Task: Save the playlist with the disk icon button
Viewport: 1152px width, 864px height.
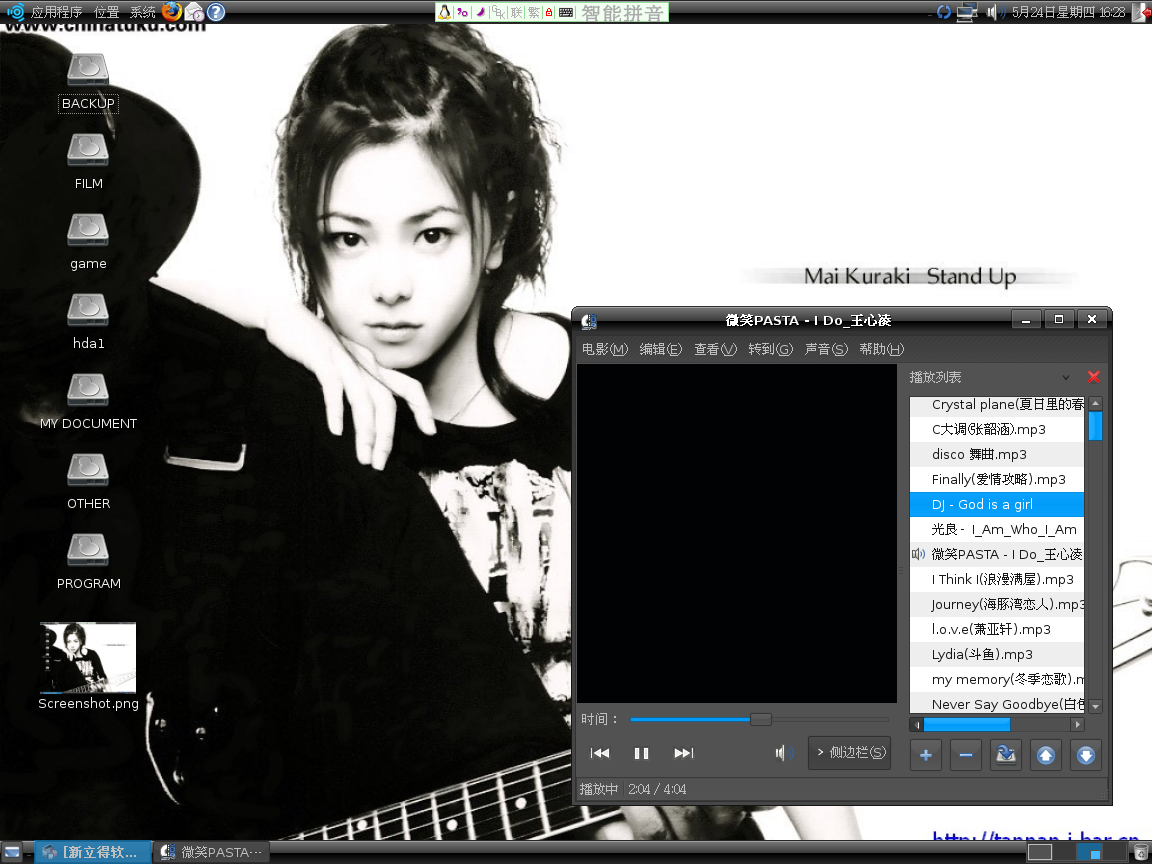Action: tap(1006, 755)
